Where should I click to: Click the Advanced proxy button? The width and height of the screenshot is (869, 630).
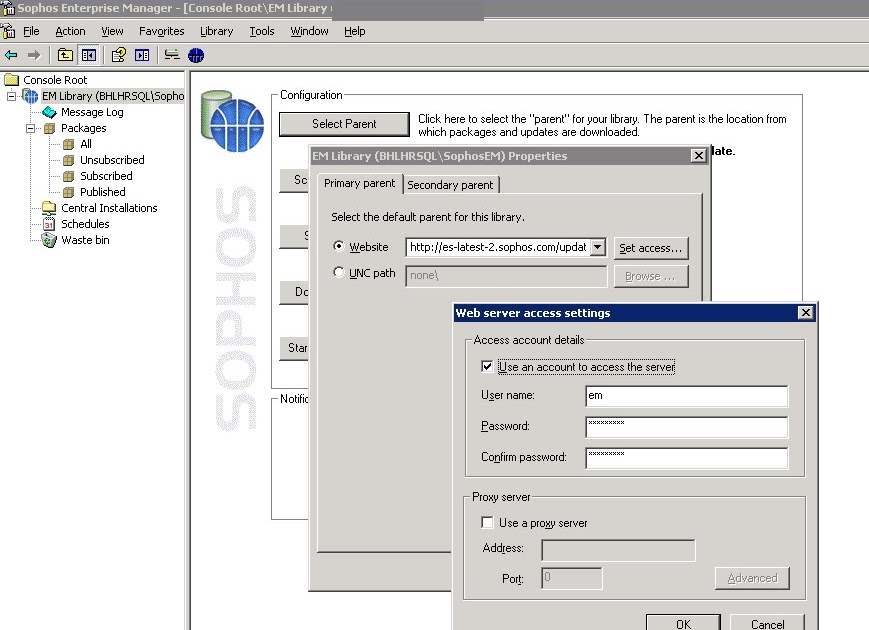[x=752, y=578]
